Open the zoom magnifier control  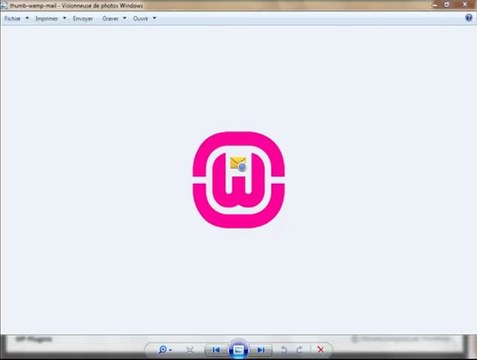coord(163,350)
